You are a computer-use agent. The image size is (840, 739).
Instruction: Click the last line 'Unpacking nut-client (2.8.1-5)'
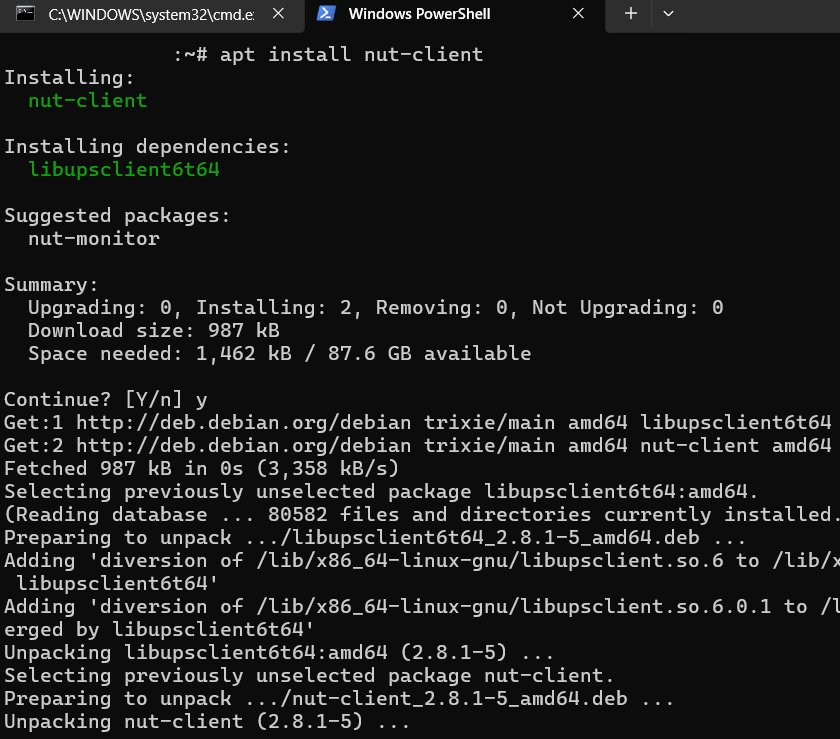(207, 721)
